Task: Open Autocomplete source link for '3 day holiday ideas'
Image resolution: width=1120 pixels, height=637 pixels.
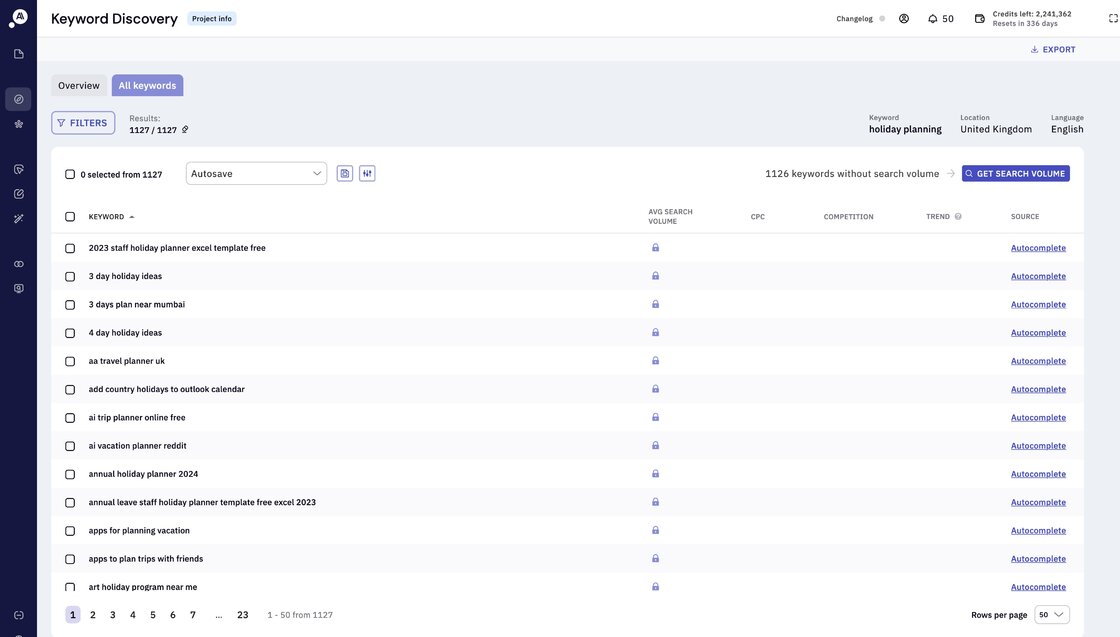Action: [x=1038, y=276]
